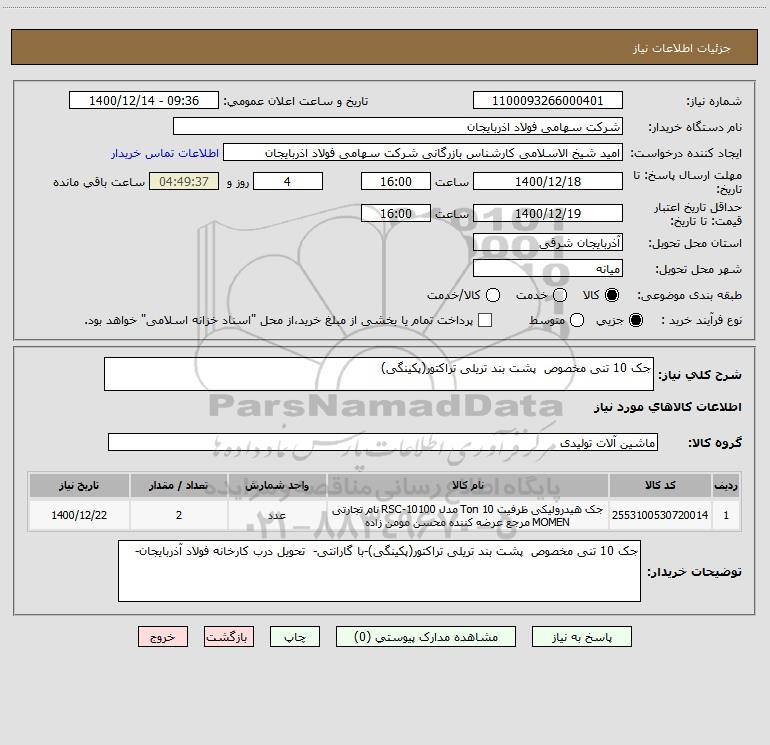This screenshot has height=745, width=770.
Task: Click the page header جزئیات اطلاعات نیاز
Action: click(x=681, y=48)
